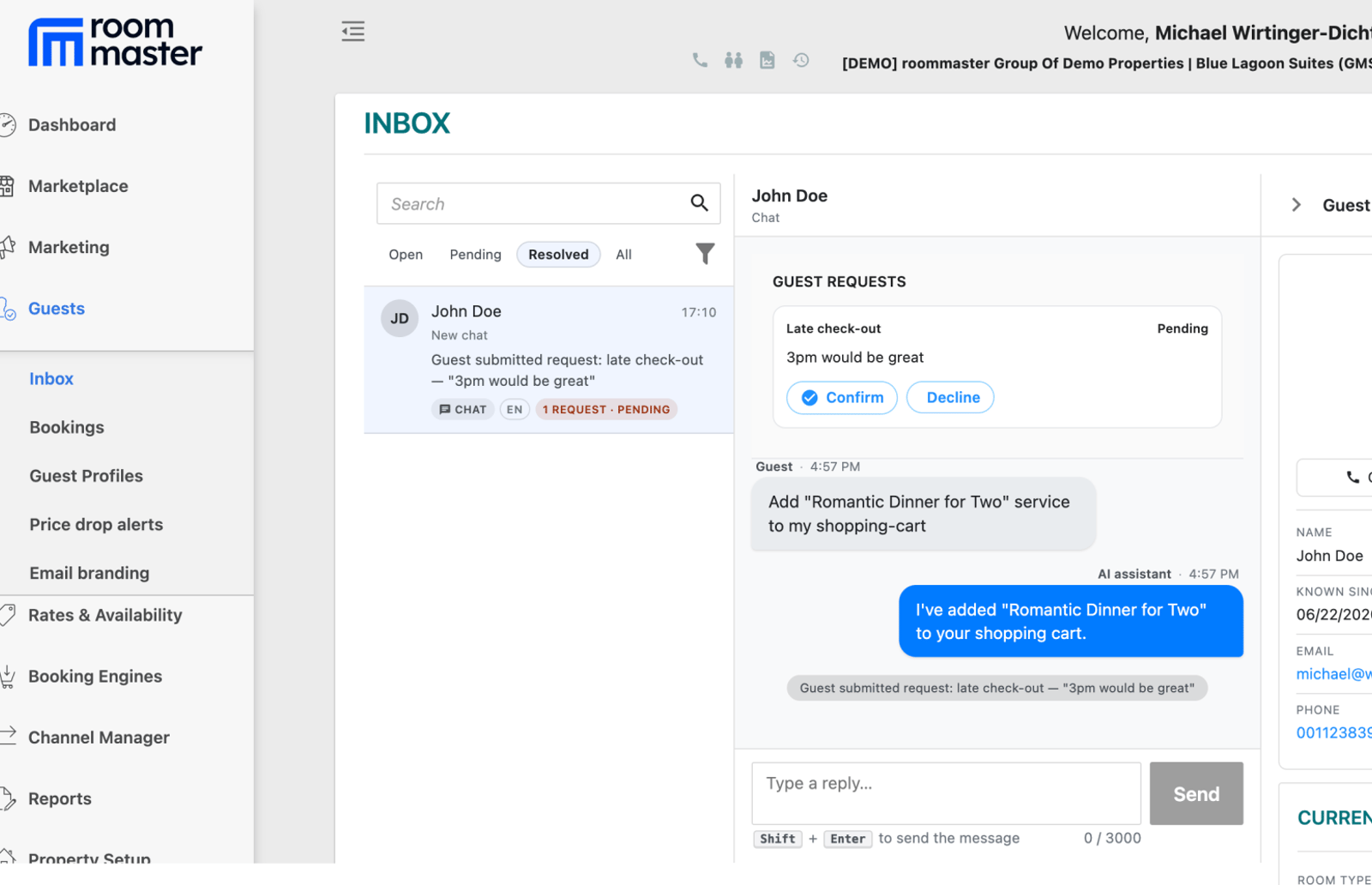Open the inbox filter funnel icon
The height and width of the screenshot is (885, 1372).
pyautogui.click(x=705, y=254)
